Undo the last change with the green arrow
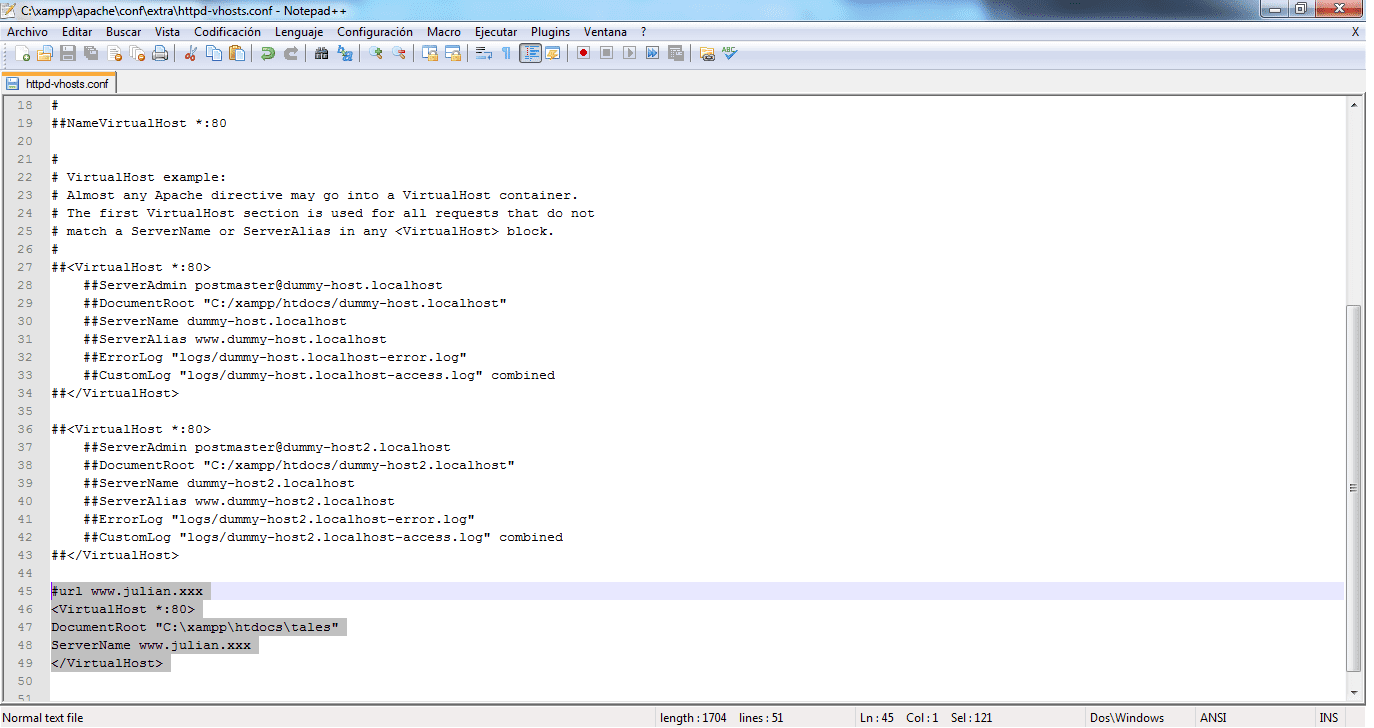The image size is (1374, 728). point(268,53)
